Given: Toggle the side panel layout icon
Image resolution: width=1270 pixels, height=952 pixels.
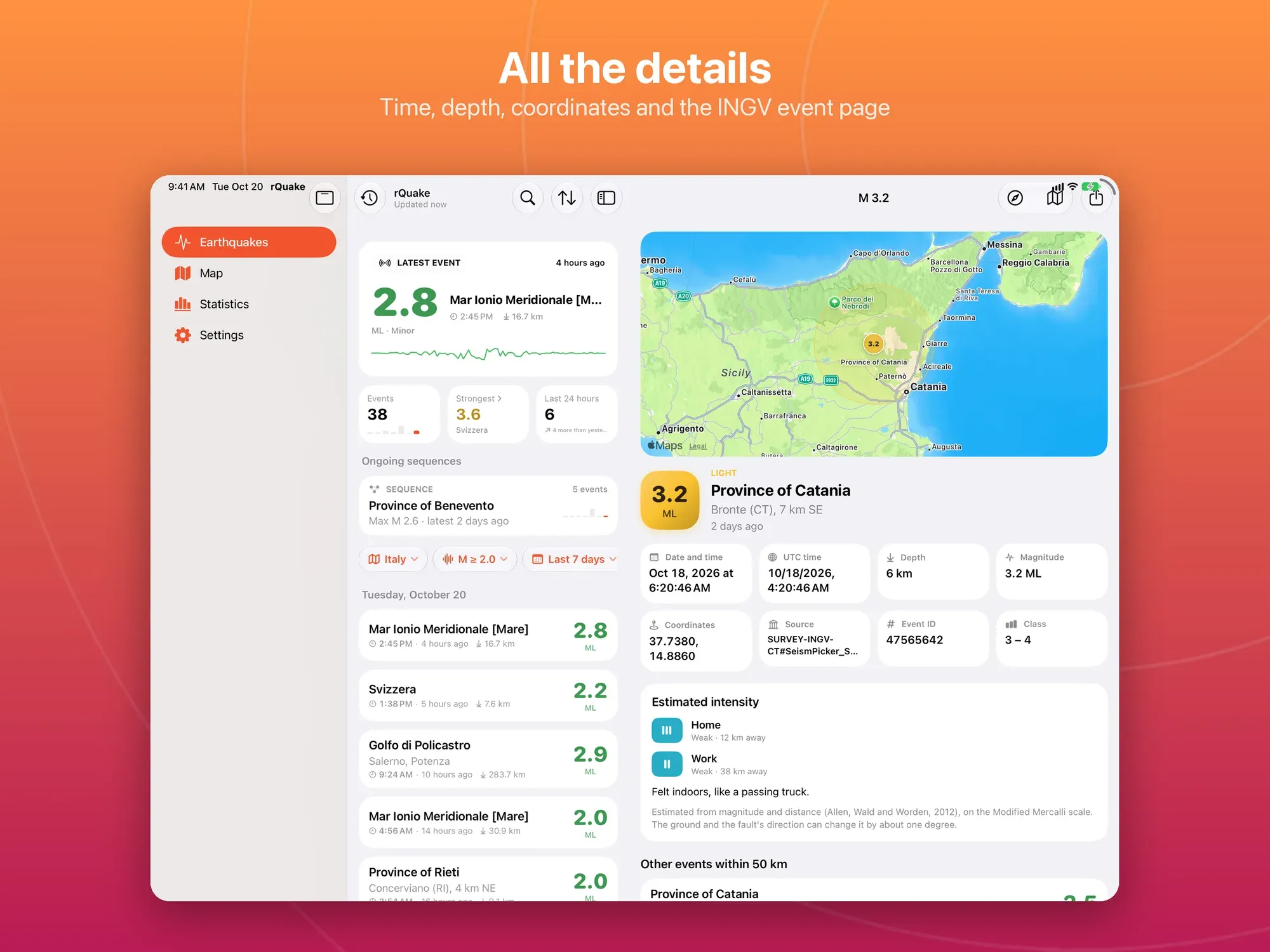Looking at the screenshot, I should (x=606, y=198).
